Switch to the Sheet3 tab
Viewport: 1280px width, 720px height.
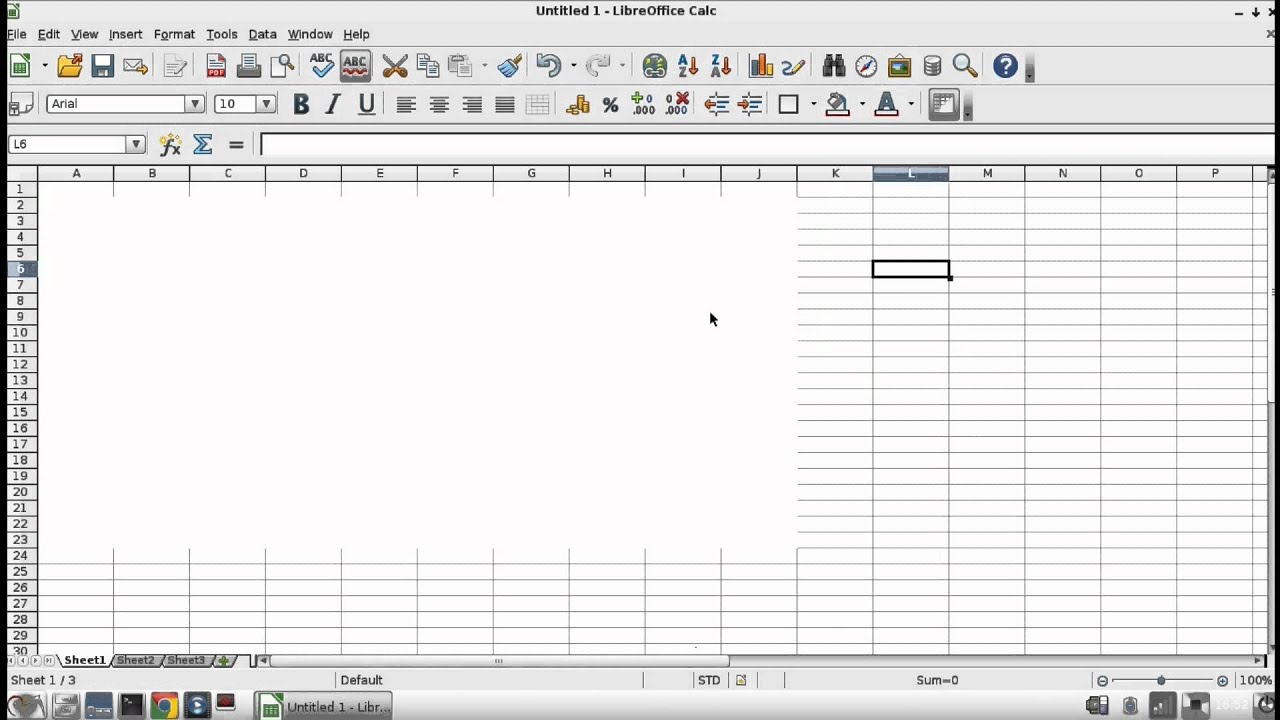click(x=185, y=660)
